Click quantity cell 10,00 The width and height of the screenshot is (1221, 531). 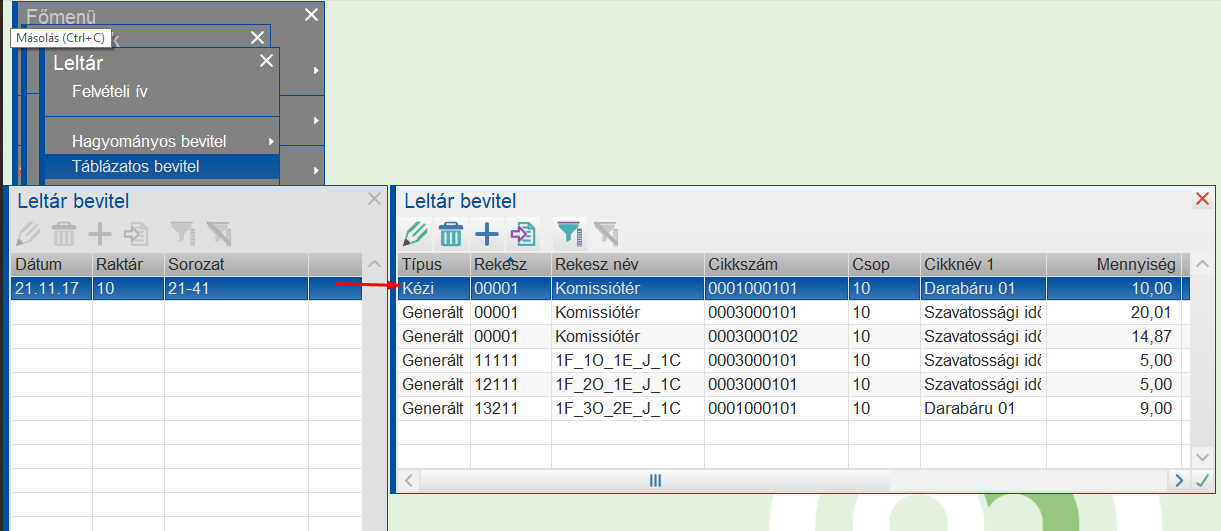click(x=1114, y=288)
